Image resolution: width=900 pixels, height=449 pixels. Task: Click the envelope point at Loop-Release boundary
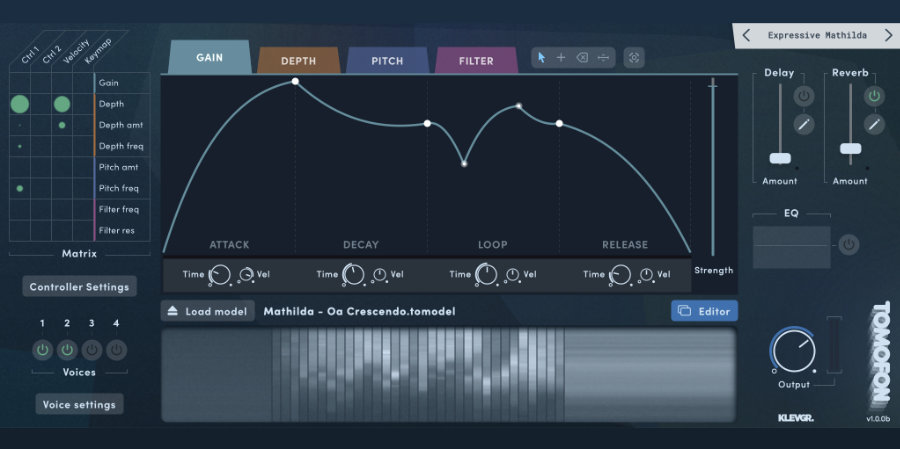coord(559,123)
